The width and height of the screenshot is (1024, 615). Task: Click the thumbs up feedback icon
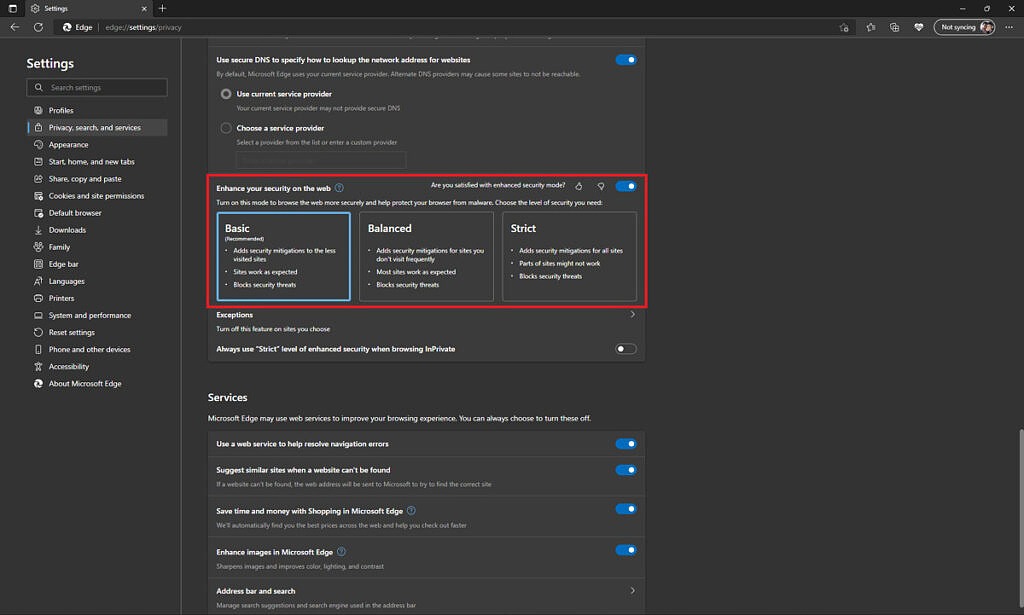579,186
